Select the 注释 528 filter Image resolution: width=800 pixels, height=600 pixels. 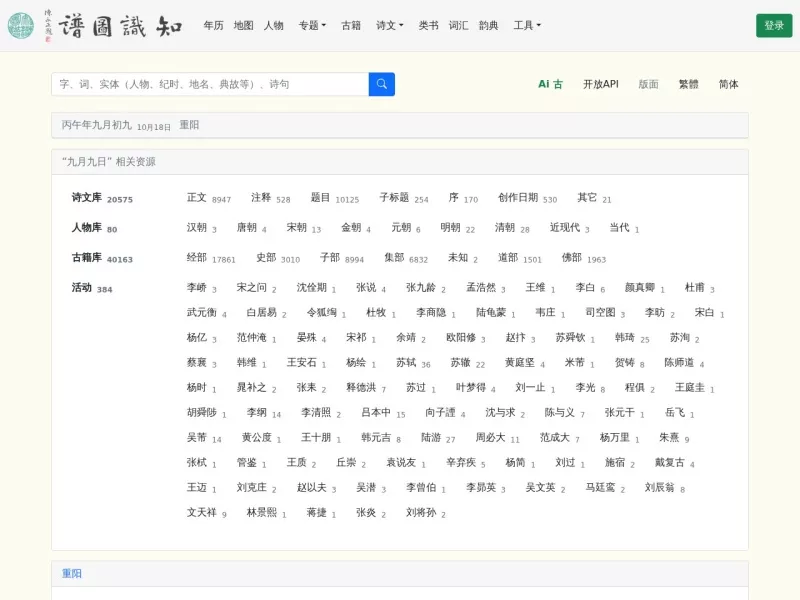click(270, 198)
